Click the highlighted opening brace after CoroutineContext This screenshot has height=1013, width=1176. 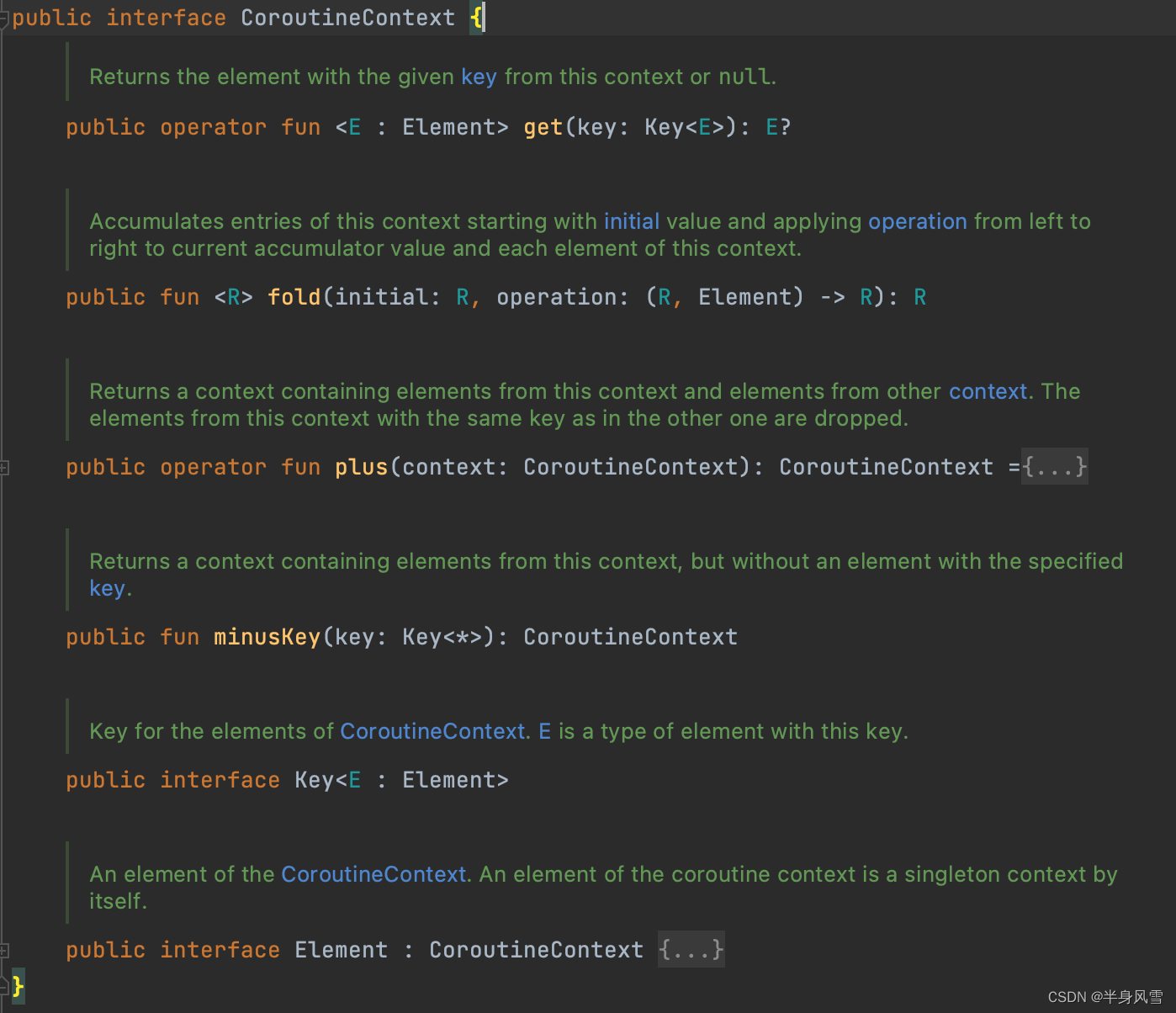[477, 18]
